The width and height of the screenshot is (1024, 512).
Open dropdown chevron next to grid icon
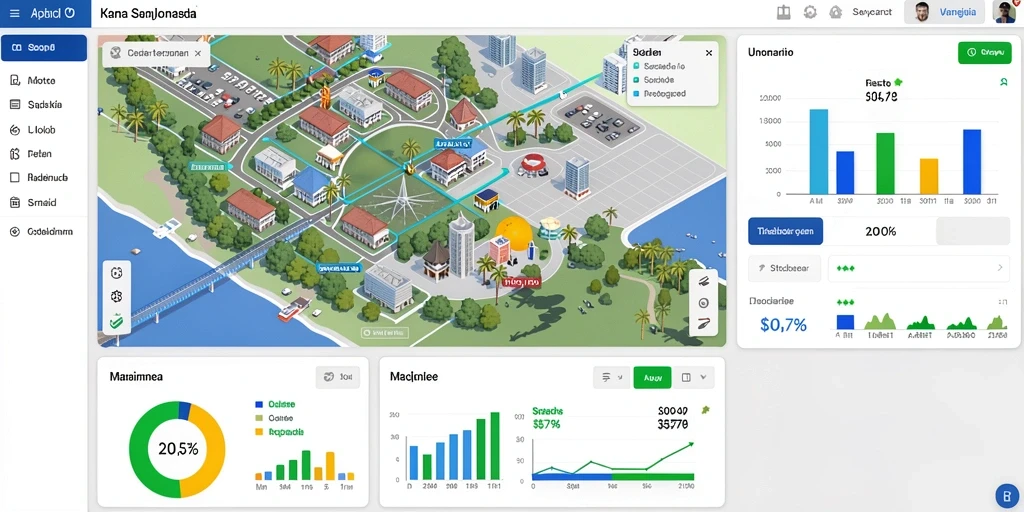click(x=703, y=377)
